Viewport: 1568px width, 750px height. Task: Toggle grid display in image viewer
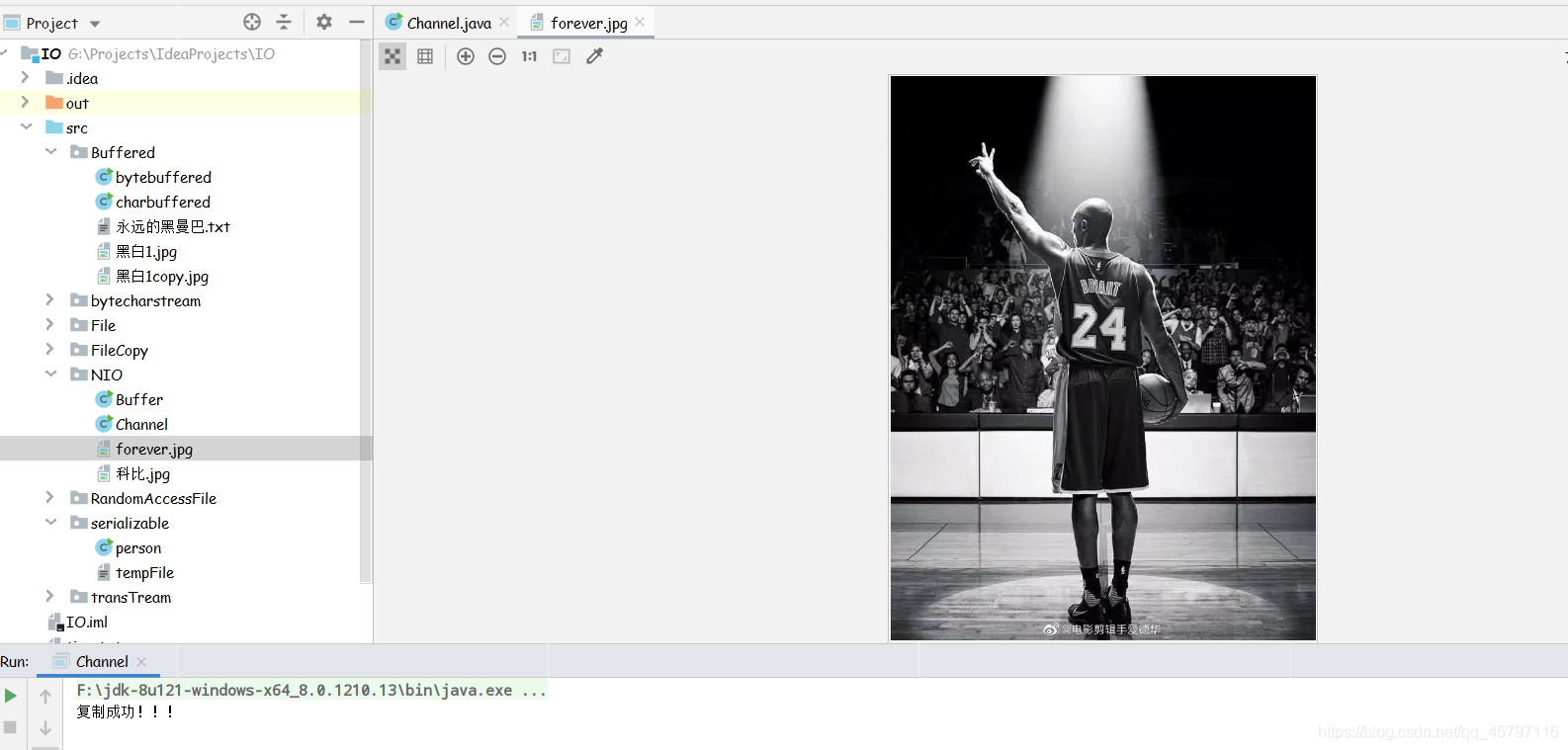pyautogui.click(x=425, y=56)
